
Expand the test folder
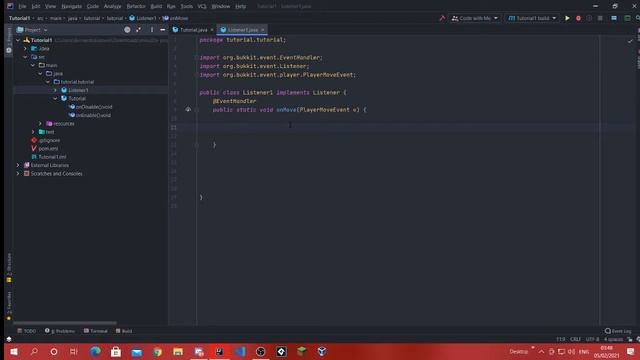(33, 132)
